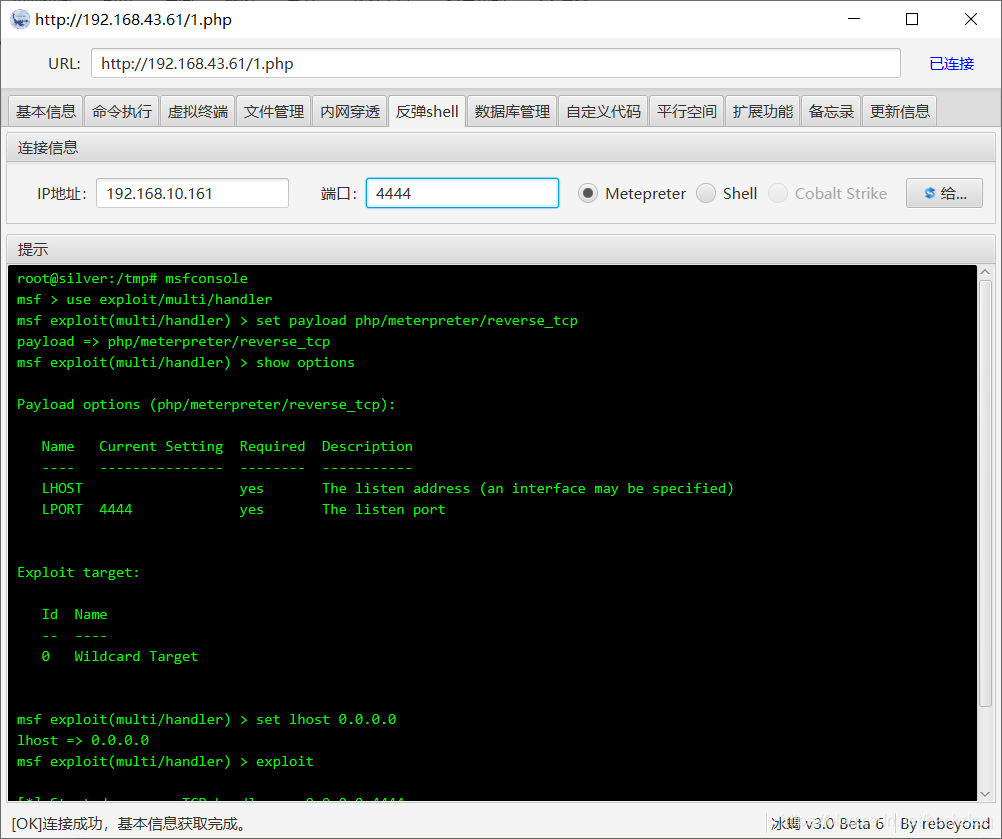Click the final 'exploit' command line
The image size is (1002, 839).
(x=165, y=761)
